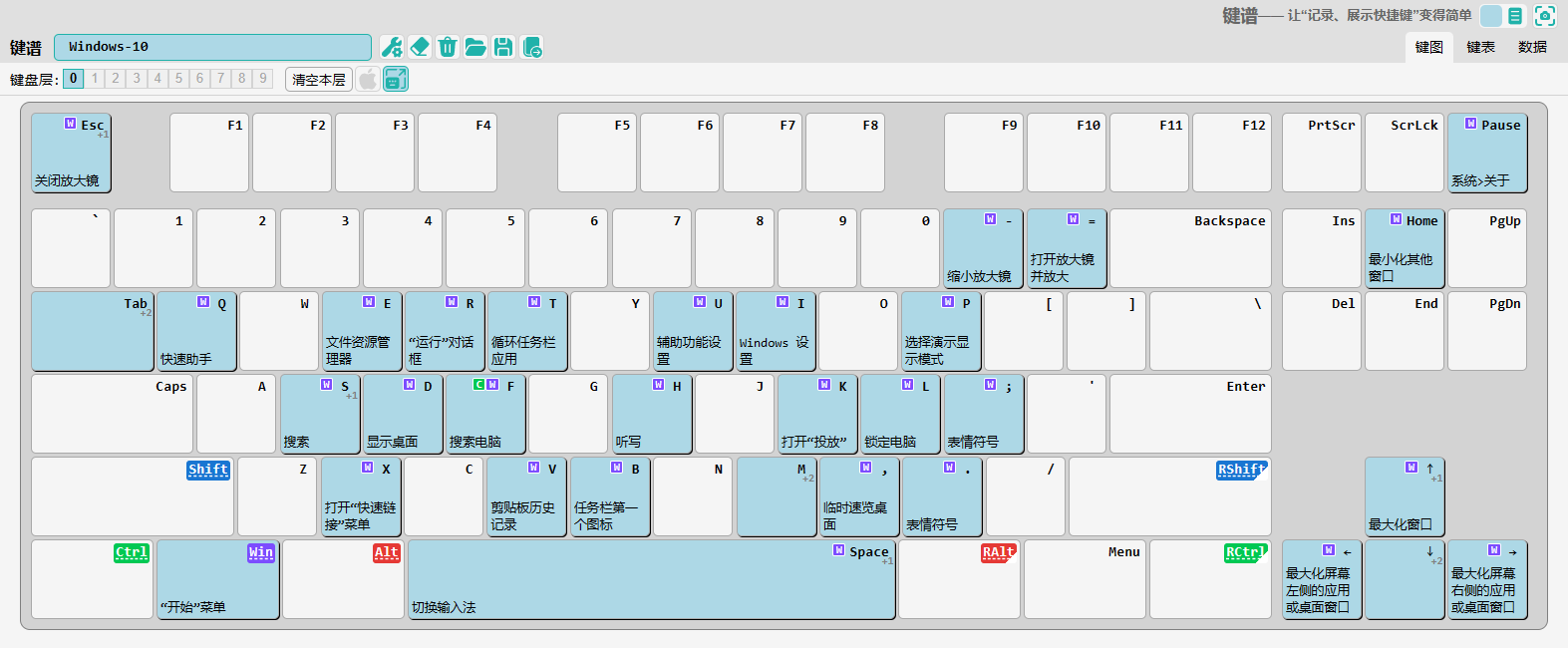Switch to the 键图 tab

click(1429, 47)
